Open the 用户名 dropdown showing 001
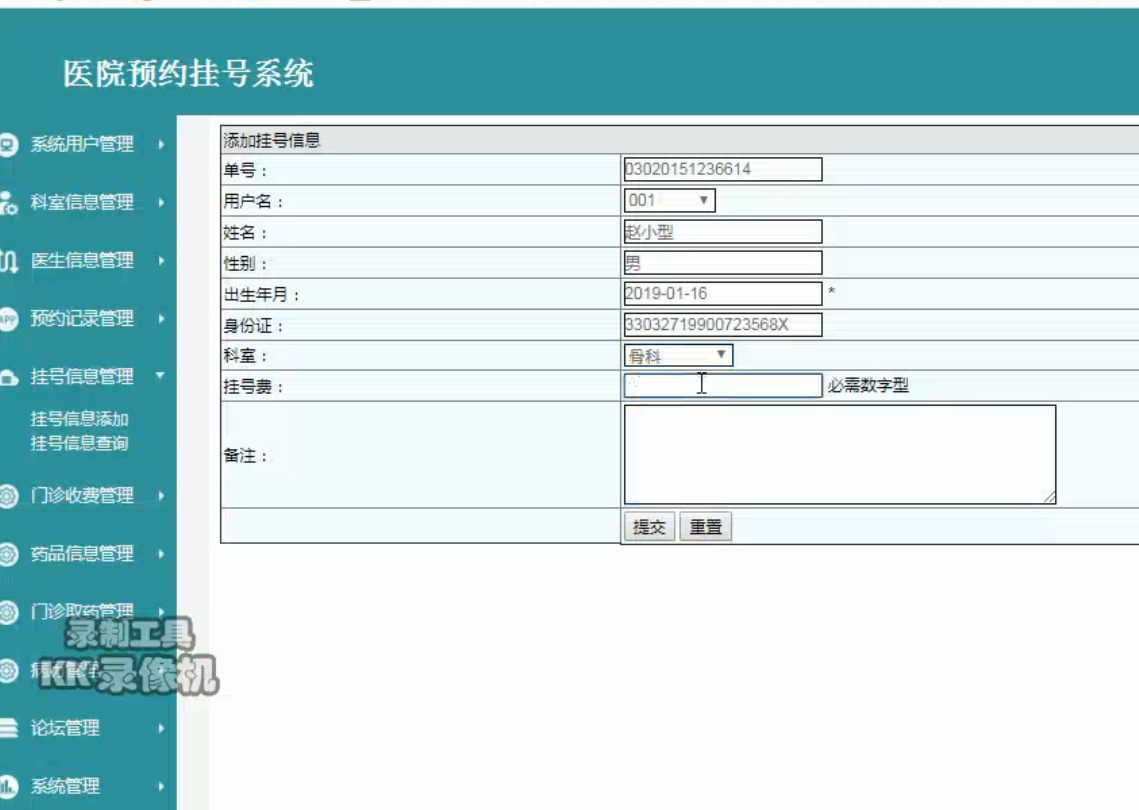The image size is (1139, 810). 669,201
